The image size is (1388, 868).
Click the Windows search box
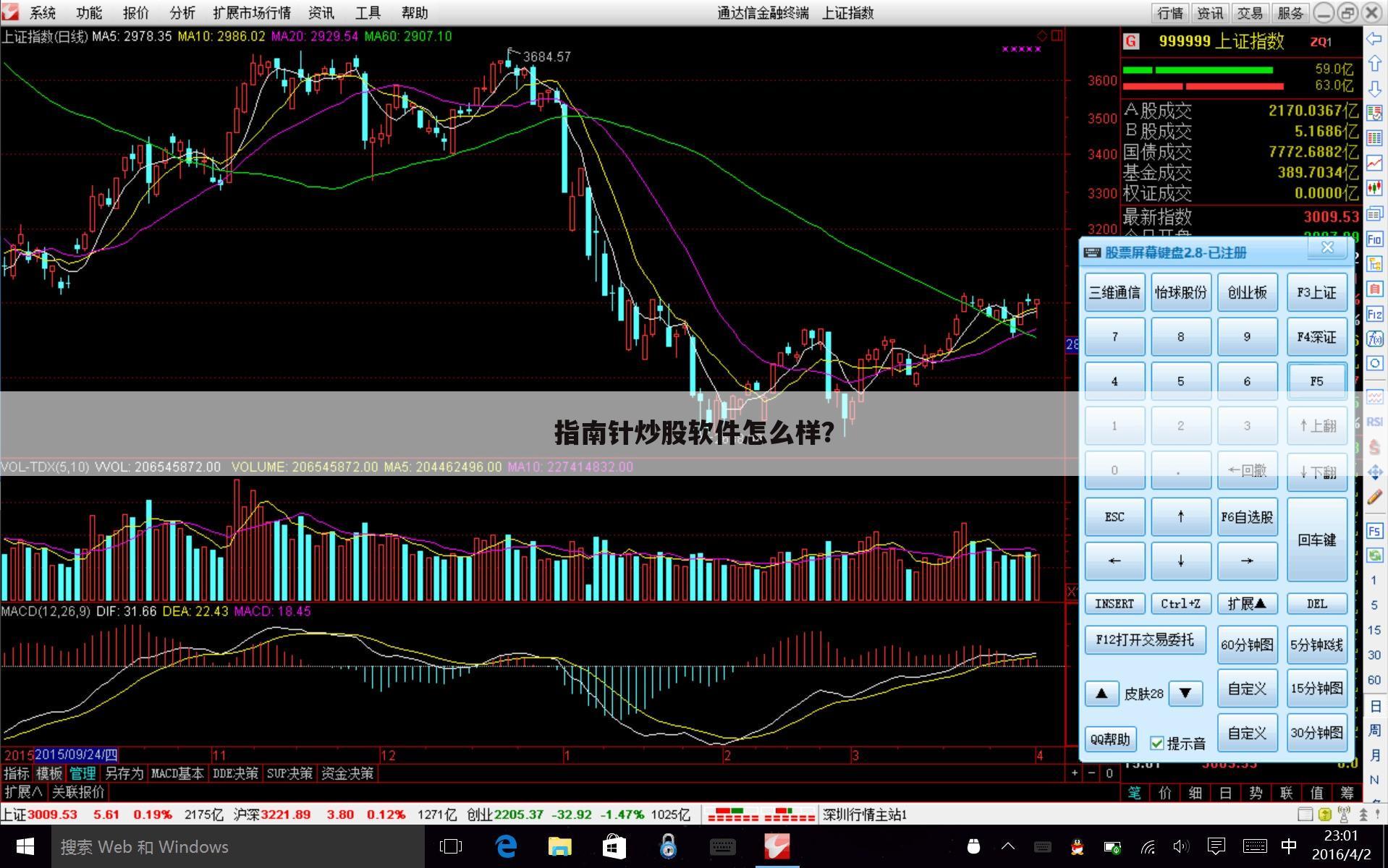click(x=237, y=846)
